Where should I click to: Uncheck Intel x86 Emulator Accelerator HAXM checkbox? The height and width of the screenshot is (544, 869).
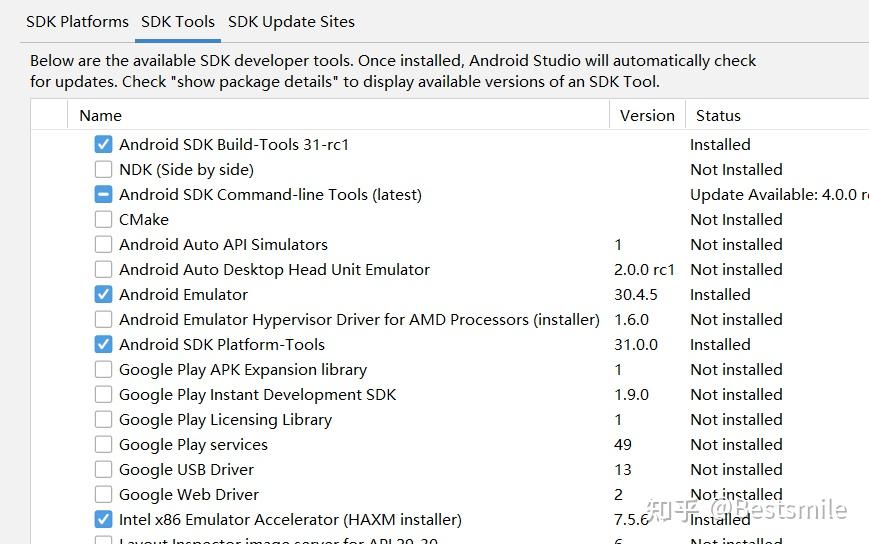[103, 519]
